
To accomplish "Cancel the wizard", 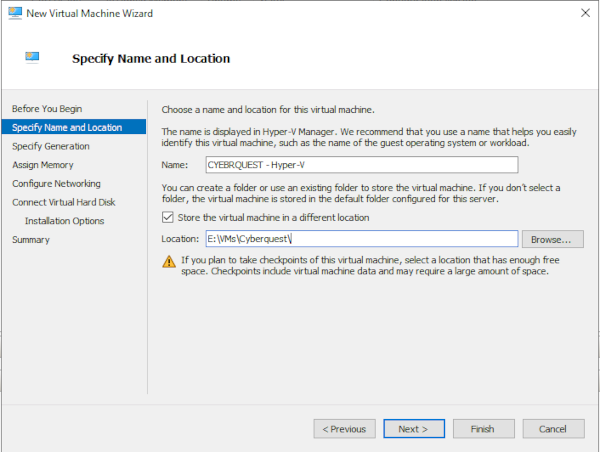I will click(553, 428).
